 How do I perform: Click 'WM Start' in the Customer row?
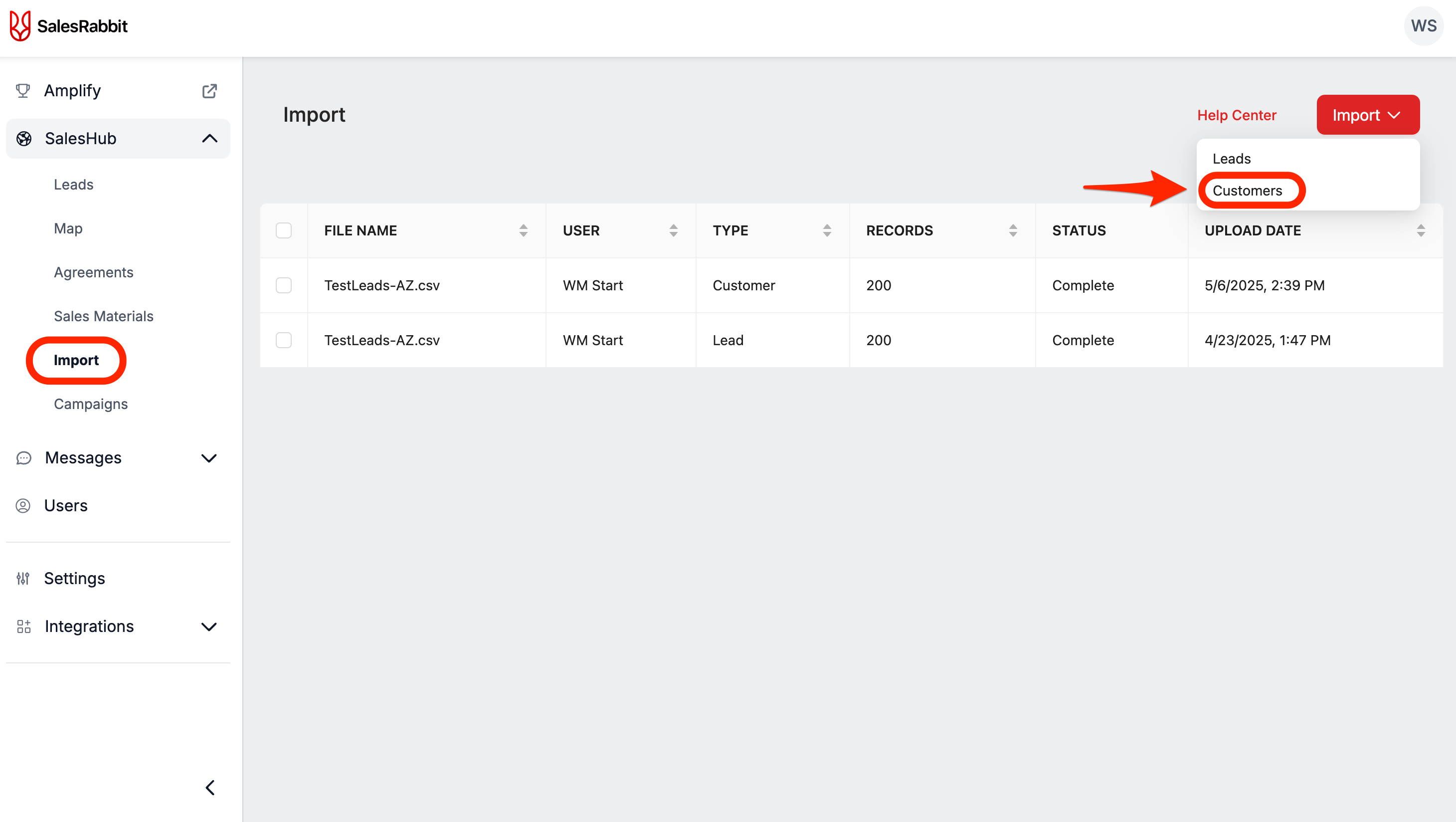[x=593, y=285]
